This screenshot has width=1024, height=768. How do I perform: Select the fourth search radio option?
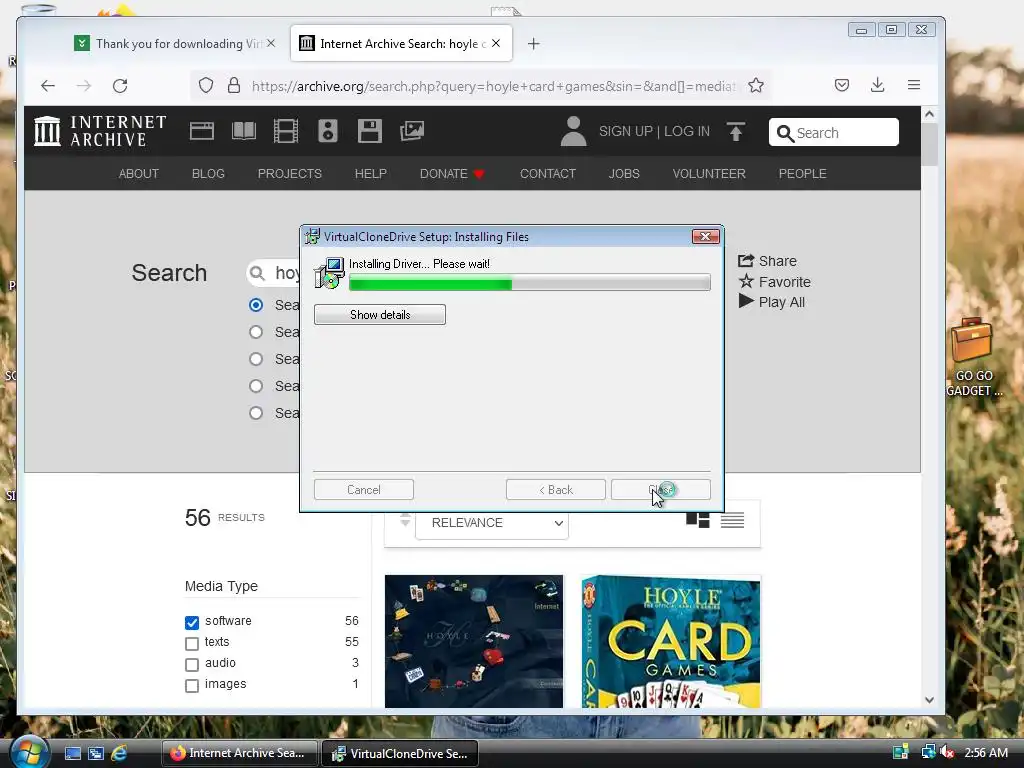click(x=256, y=386)
